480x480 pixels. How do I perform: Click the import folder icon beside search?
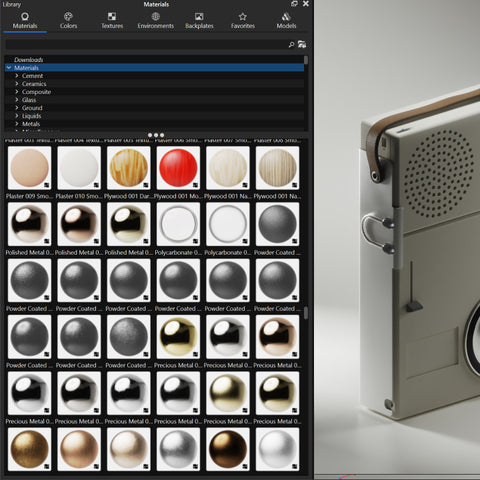pyautogui.click(x=302, y=44)
